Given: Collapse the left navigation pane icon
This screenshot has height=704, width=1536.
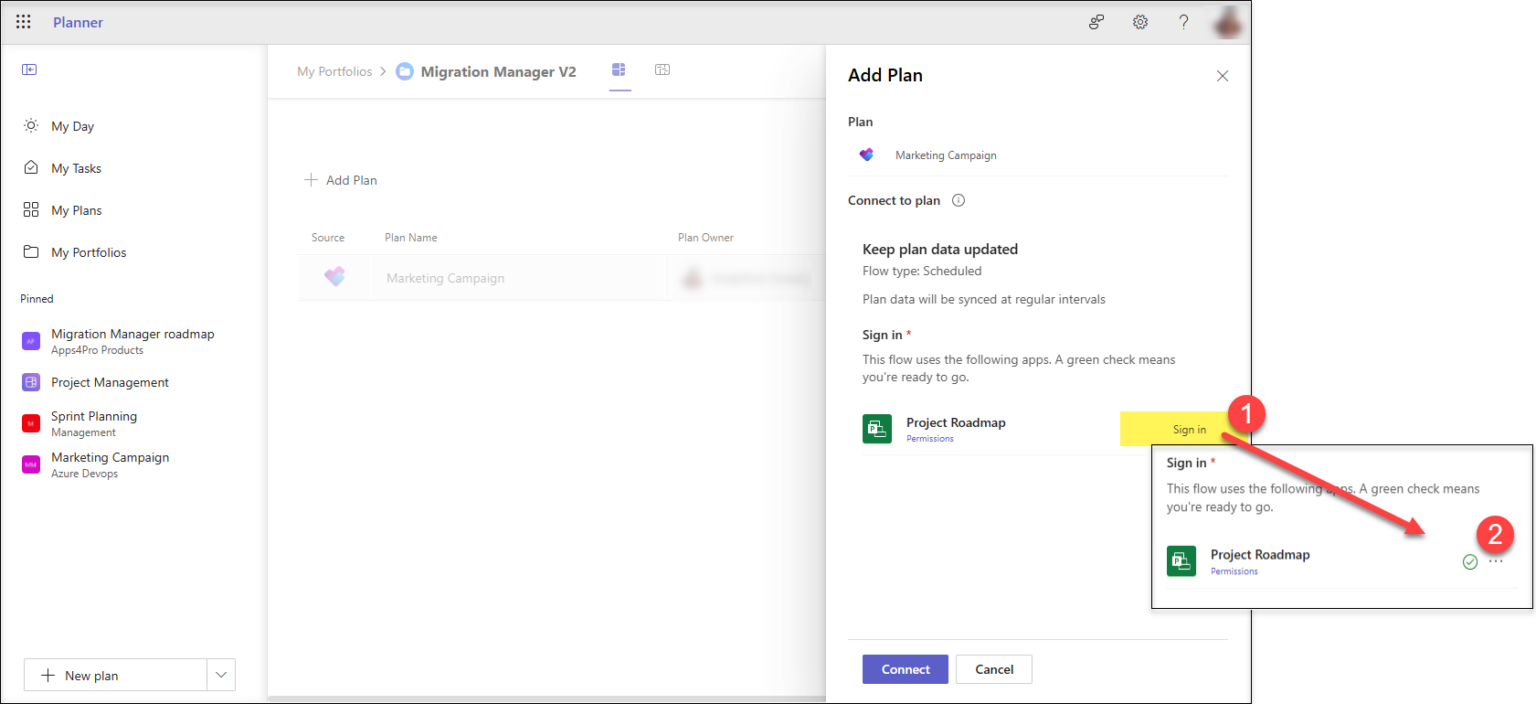Looking at the screenshot, I should (x=29, y=69).
